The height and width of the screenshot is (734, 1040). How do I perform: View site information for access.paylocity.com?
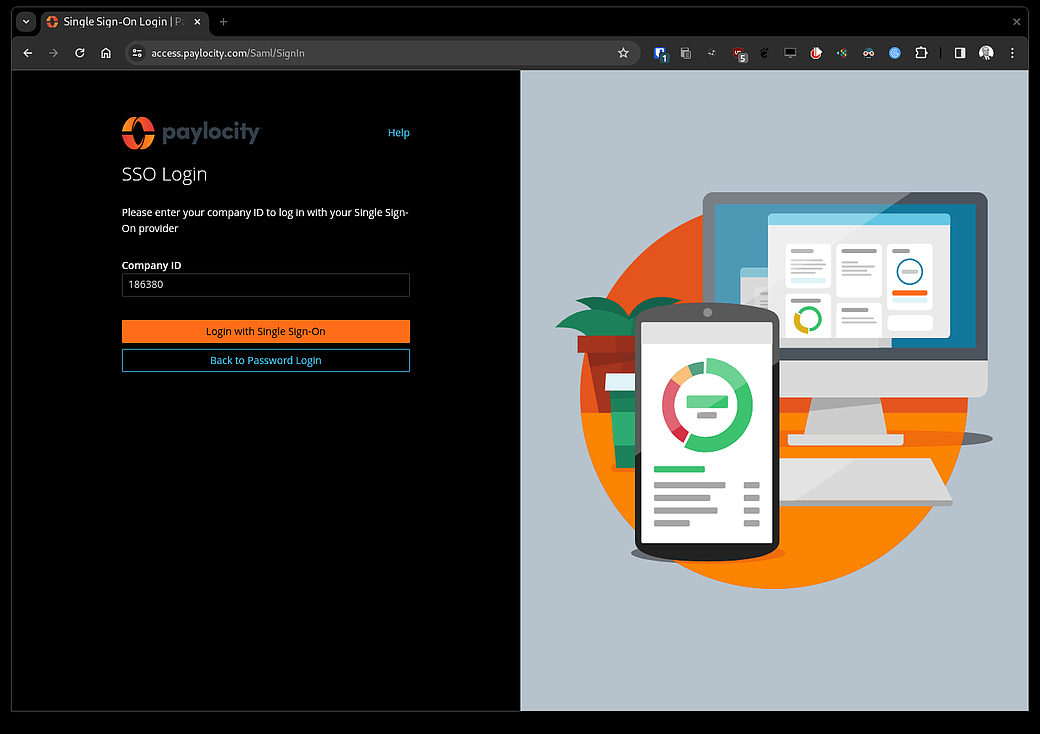coord(137,53)
